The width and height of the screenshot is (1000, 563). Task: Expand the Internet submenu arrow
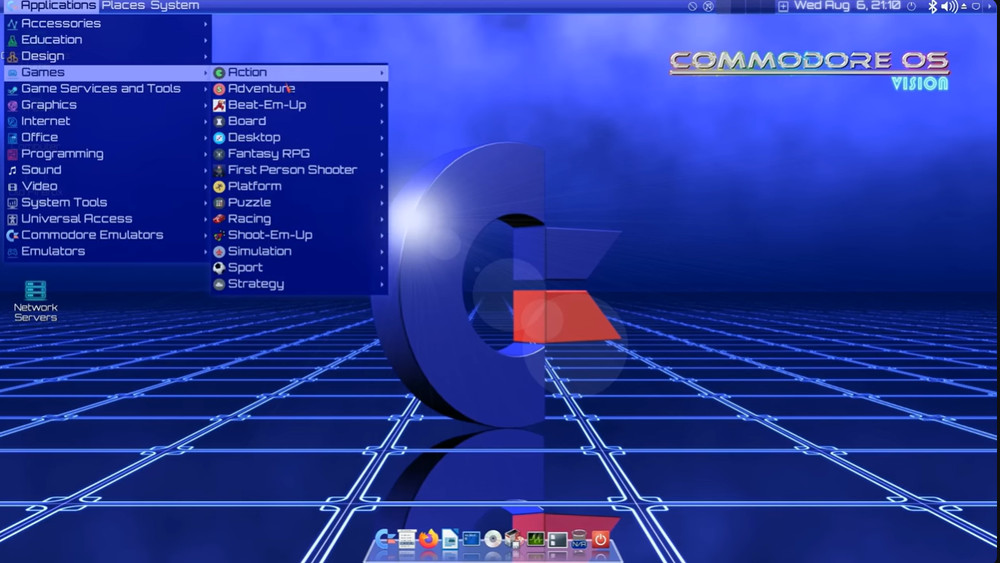pyautogui.click(x=205, y=121)
